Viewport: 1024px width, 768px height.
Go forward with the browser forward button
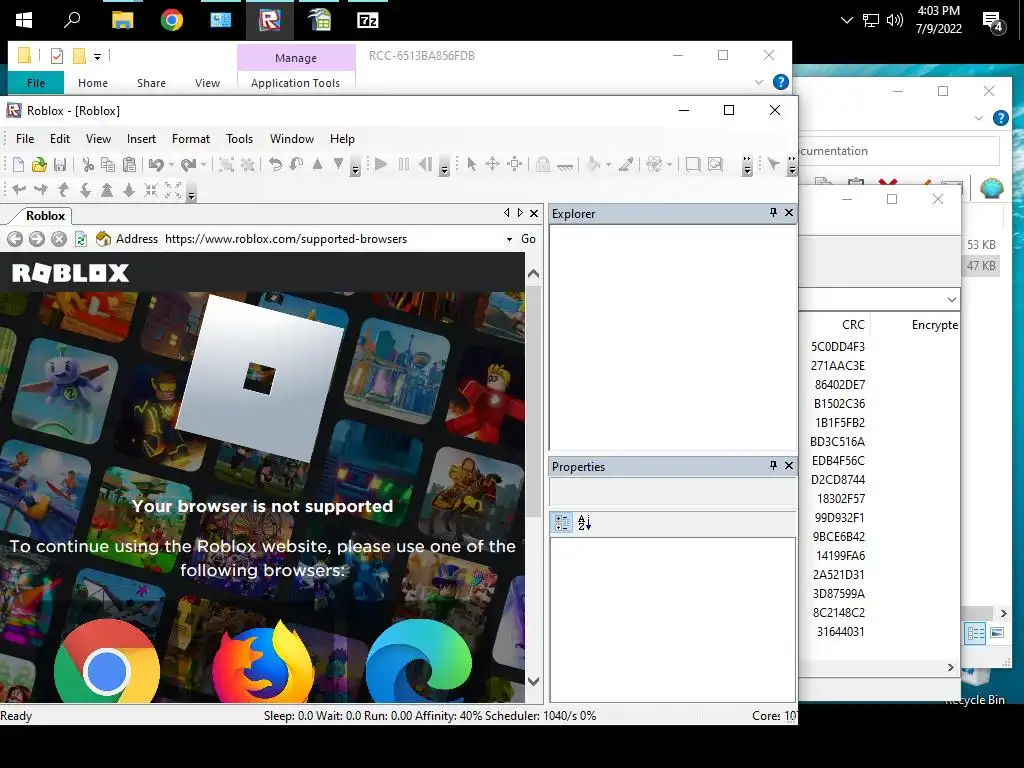click(x=37, y=239)
